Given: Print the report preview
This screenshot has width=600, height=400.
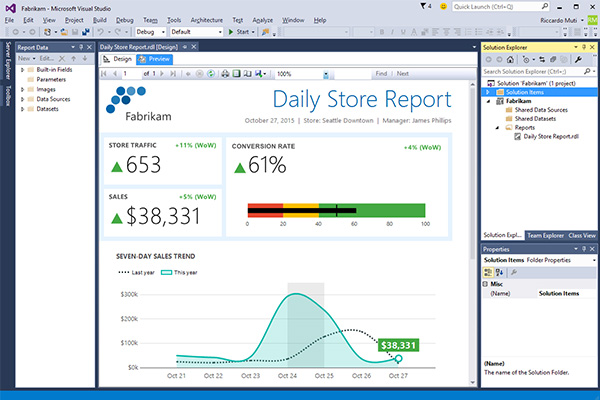Looking at the screenshot, I should coord(225,73).
